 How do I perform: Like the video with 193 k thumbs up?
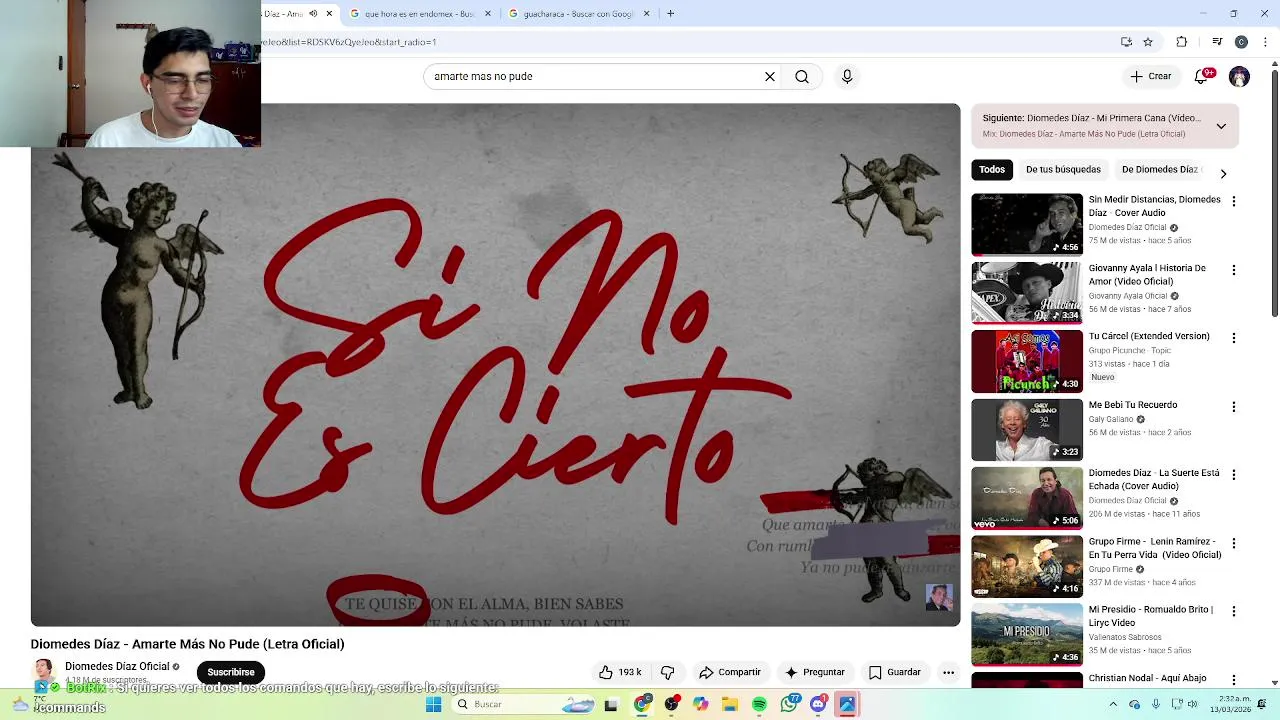tap(620, 672)
